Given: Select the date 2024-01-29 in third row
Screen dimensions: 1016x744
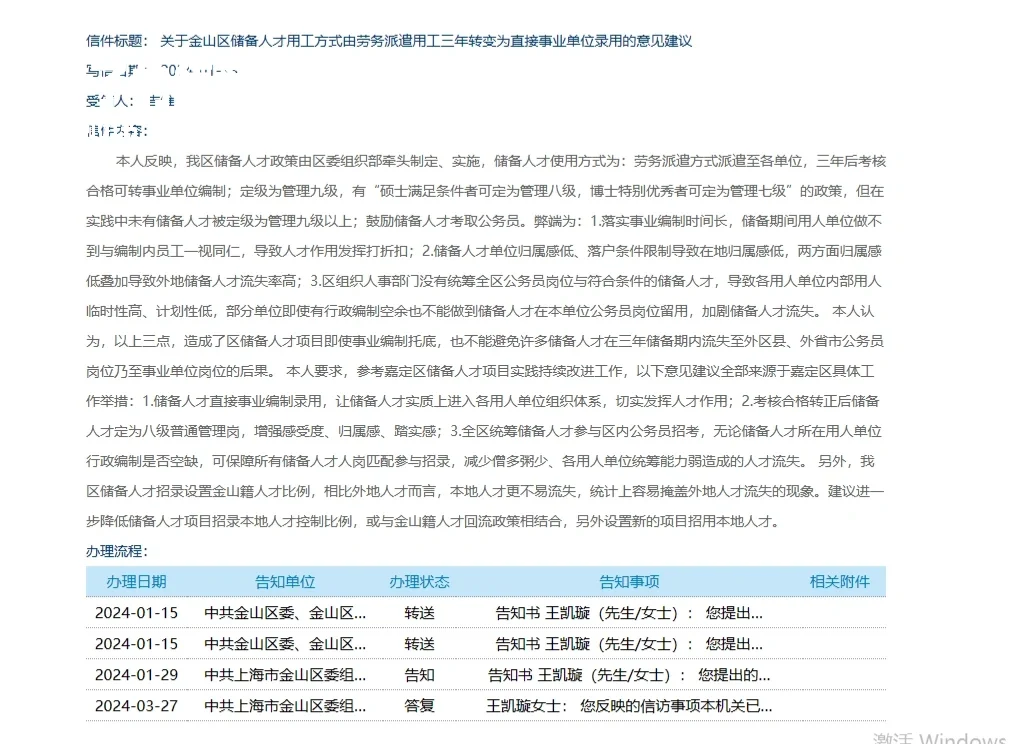Looking at the screenshot, I should pos(136,675).
